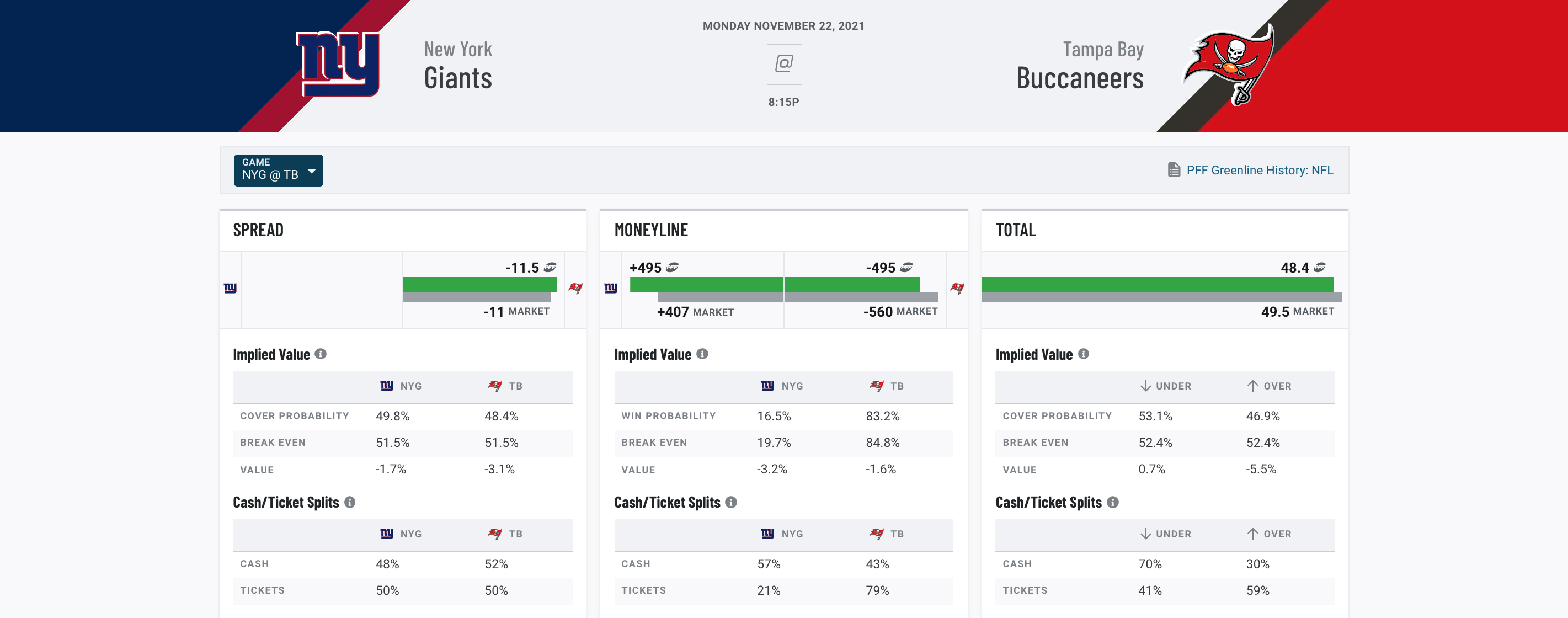Click the PFF football icon next to -495
Viewport: 1568px width, 618px height.
pos(906,267)
